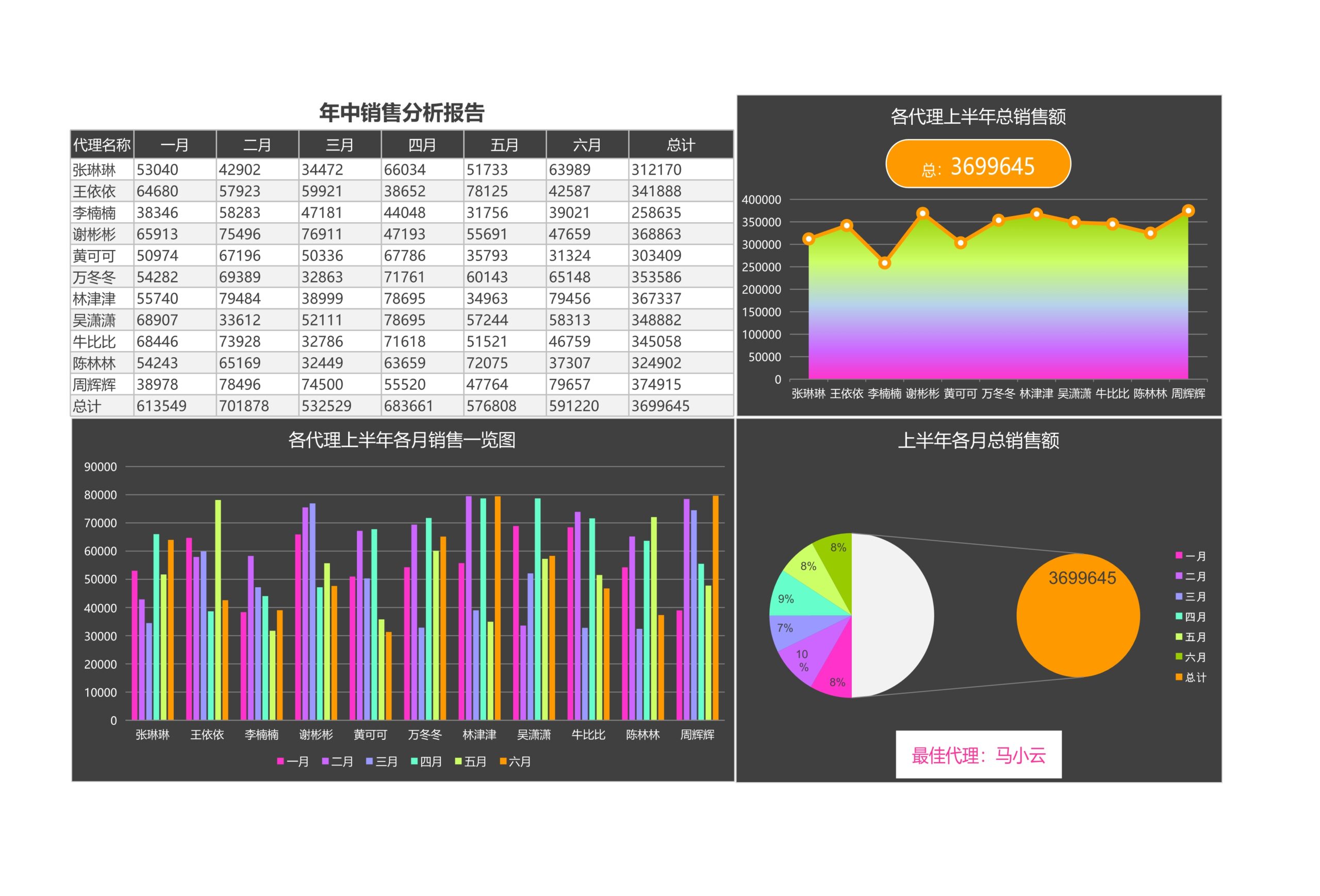This screenshot has height=896, width=1320.
Task: Select the 二月 total cell 701878
Action: click(x=257, y=406)
